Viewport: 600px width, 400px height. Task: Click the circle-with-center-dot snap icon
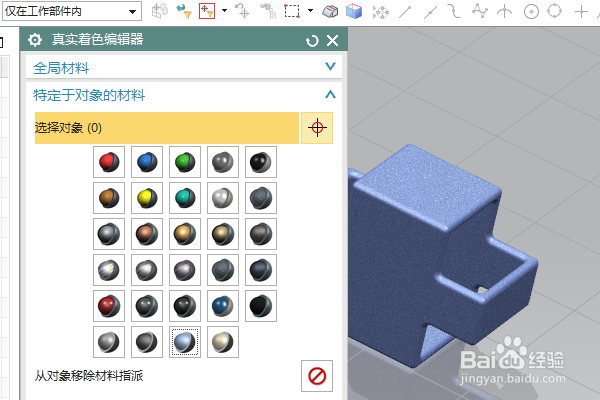click(531, 12)
